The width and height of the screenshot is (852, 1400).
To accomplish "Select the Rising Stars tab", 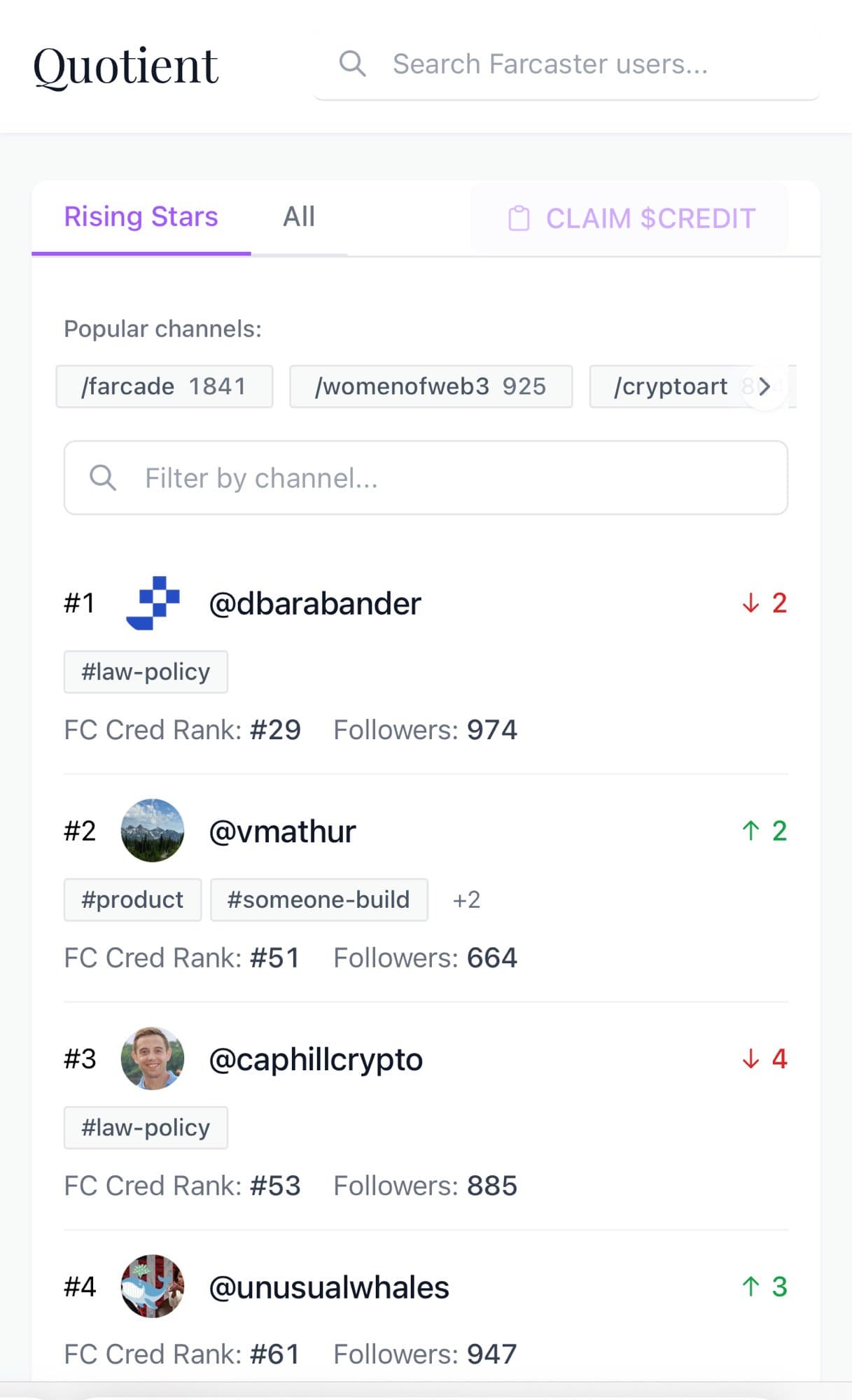I will [x=141, y=216].
